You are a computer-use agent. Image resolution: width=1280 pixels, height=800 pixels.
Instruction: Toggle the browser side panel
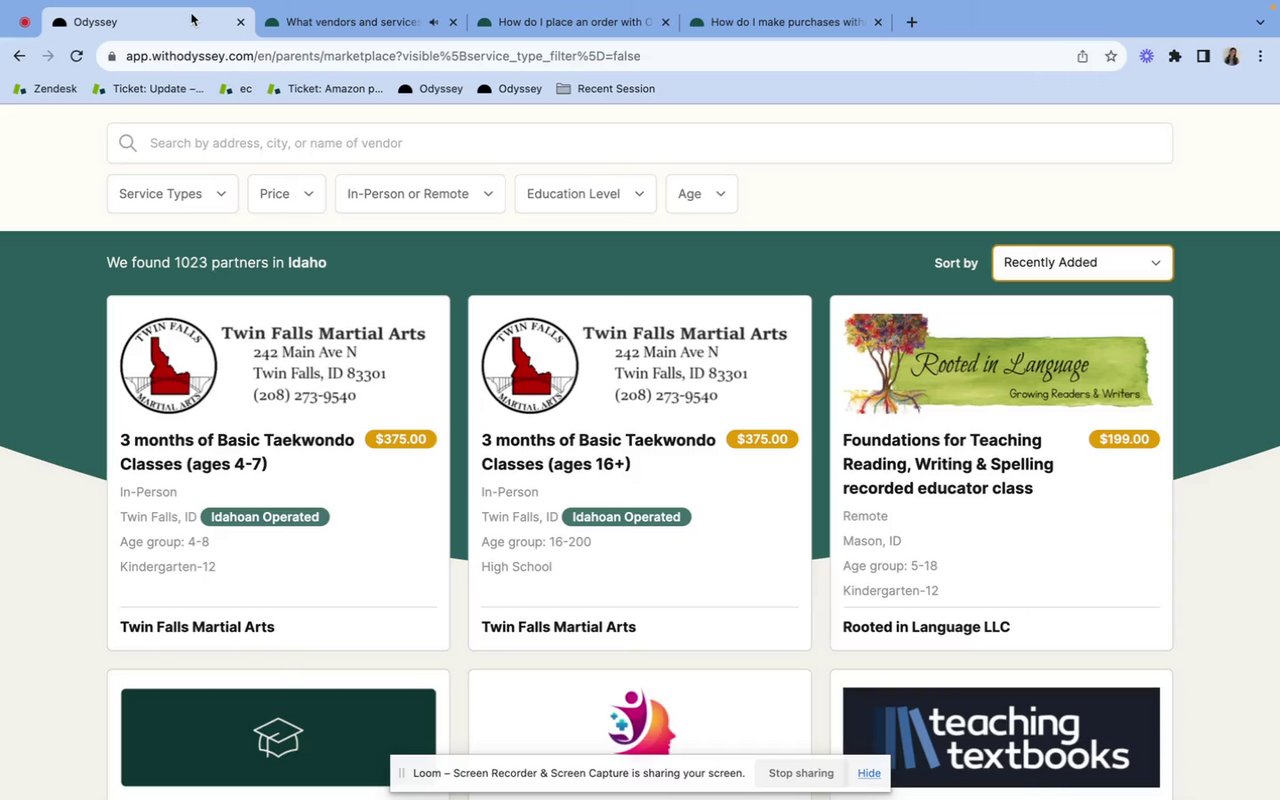pos(1203,57)
